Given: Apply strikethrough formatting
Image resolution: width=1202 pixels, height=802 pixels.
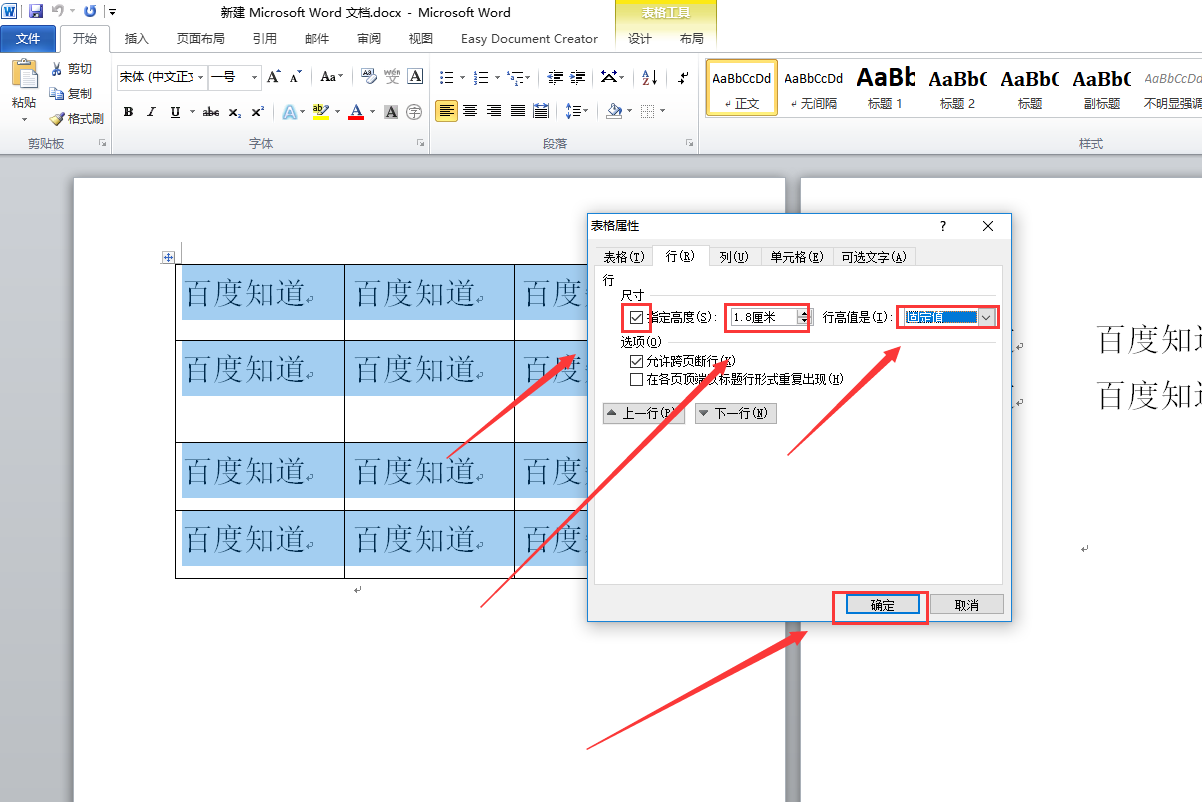Looking at the screenshot, I should tap(210, 112).
